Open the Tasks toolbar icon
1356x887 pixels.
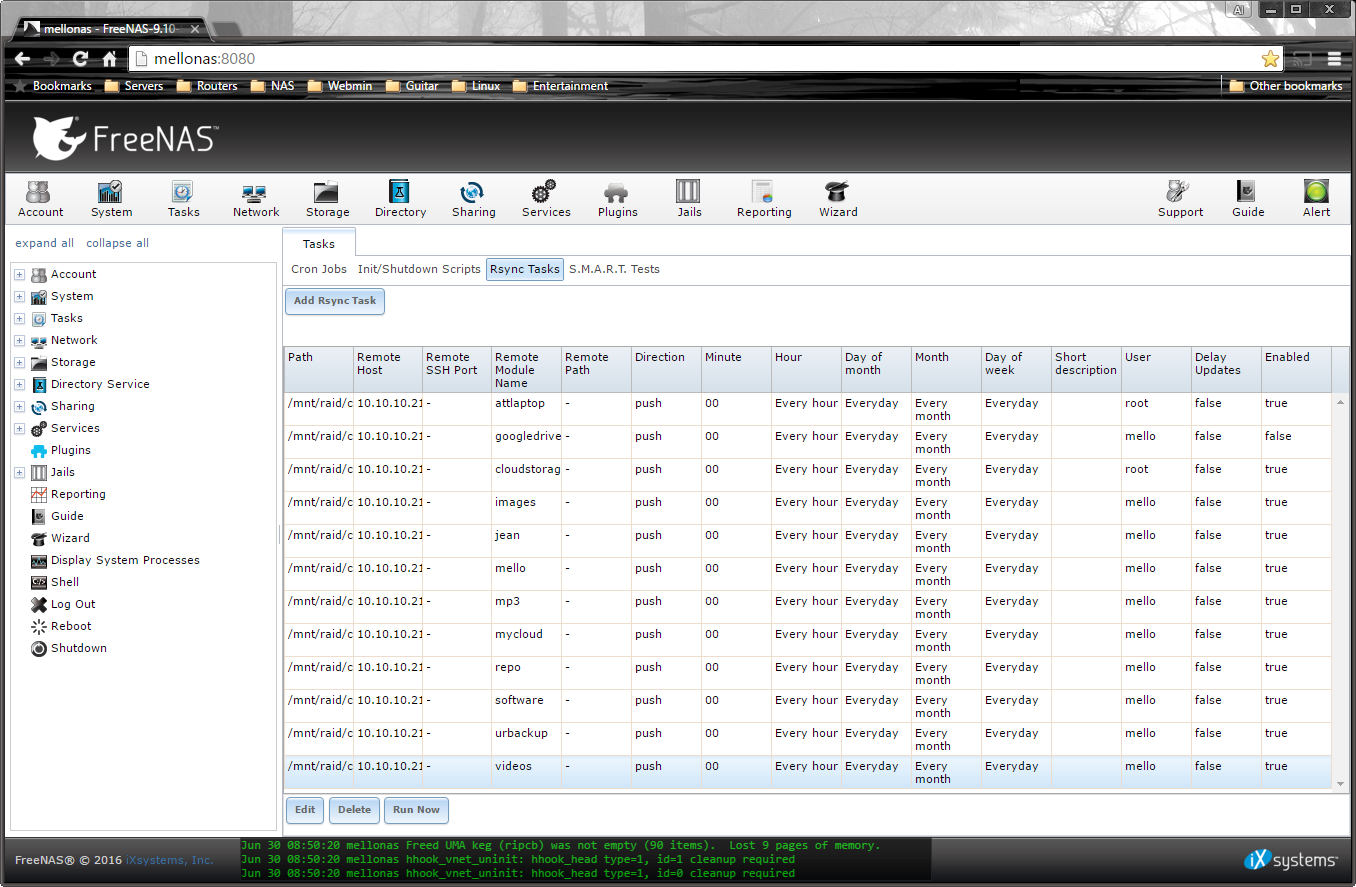click(183, 198)
